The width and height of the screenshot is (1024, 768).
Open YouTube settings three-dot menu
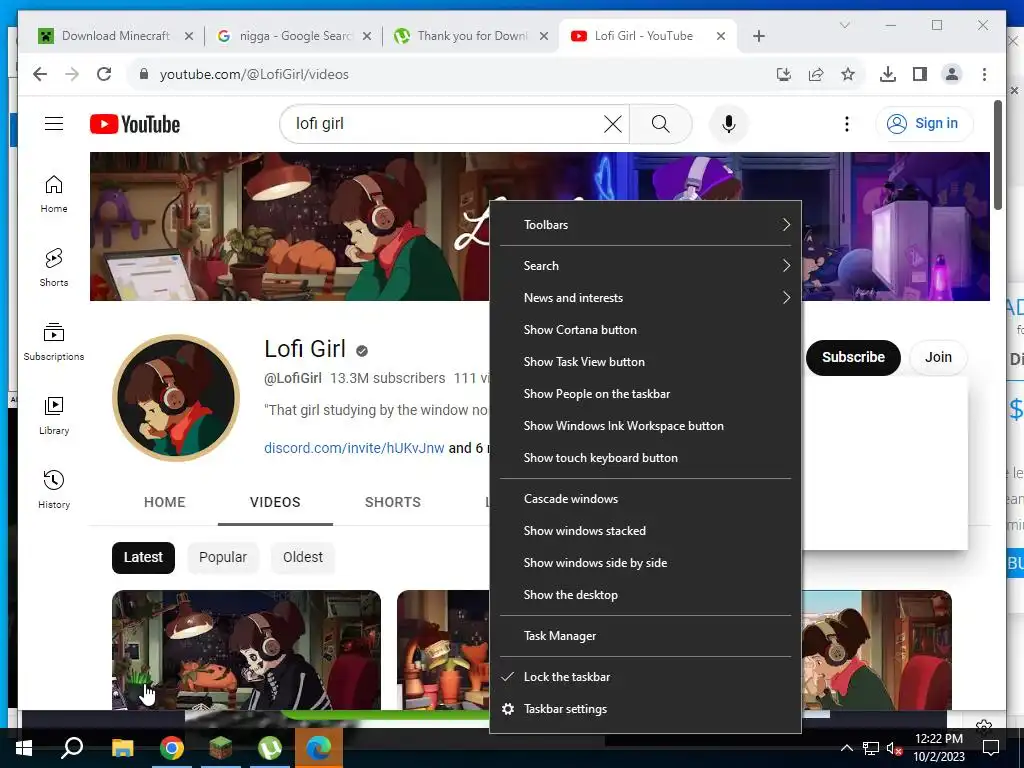847,124
